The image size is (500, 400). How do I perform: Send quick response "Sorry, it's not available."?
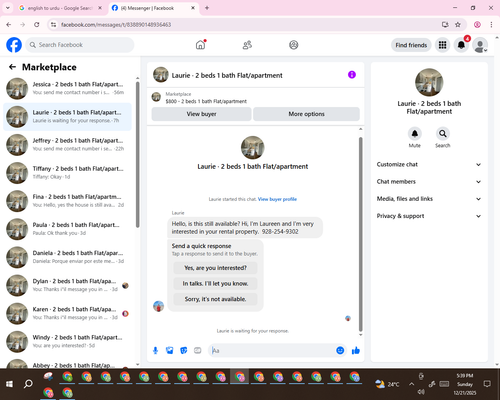point(215,299)
